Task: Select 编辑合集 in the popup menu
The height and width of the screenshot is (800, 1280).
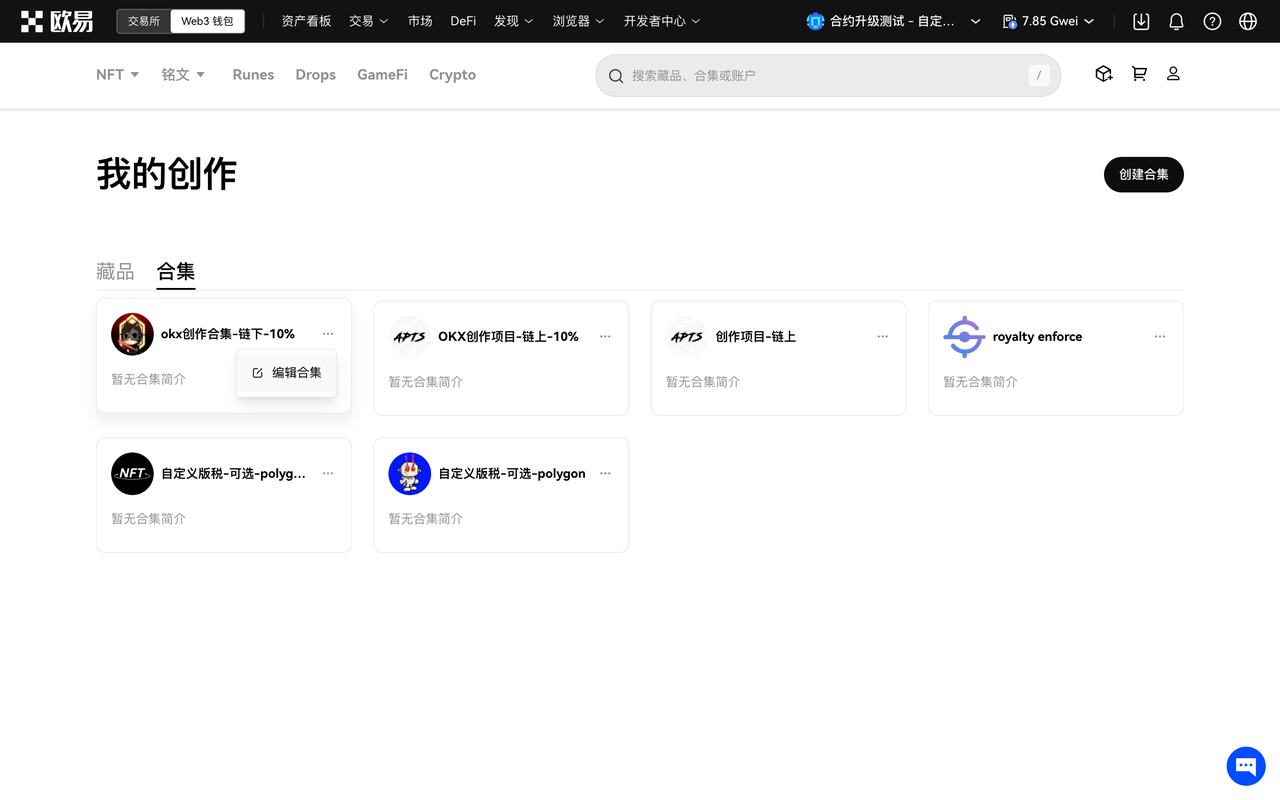Action: [287, 373]
